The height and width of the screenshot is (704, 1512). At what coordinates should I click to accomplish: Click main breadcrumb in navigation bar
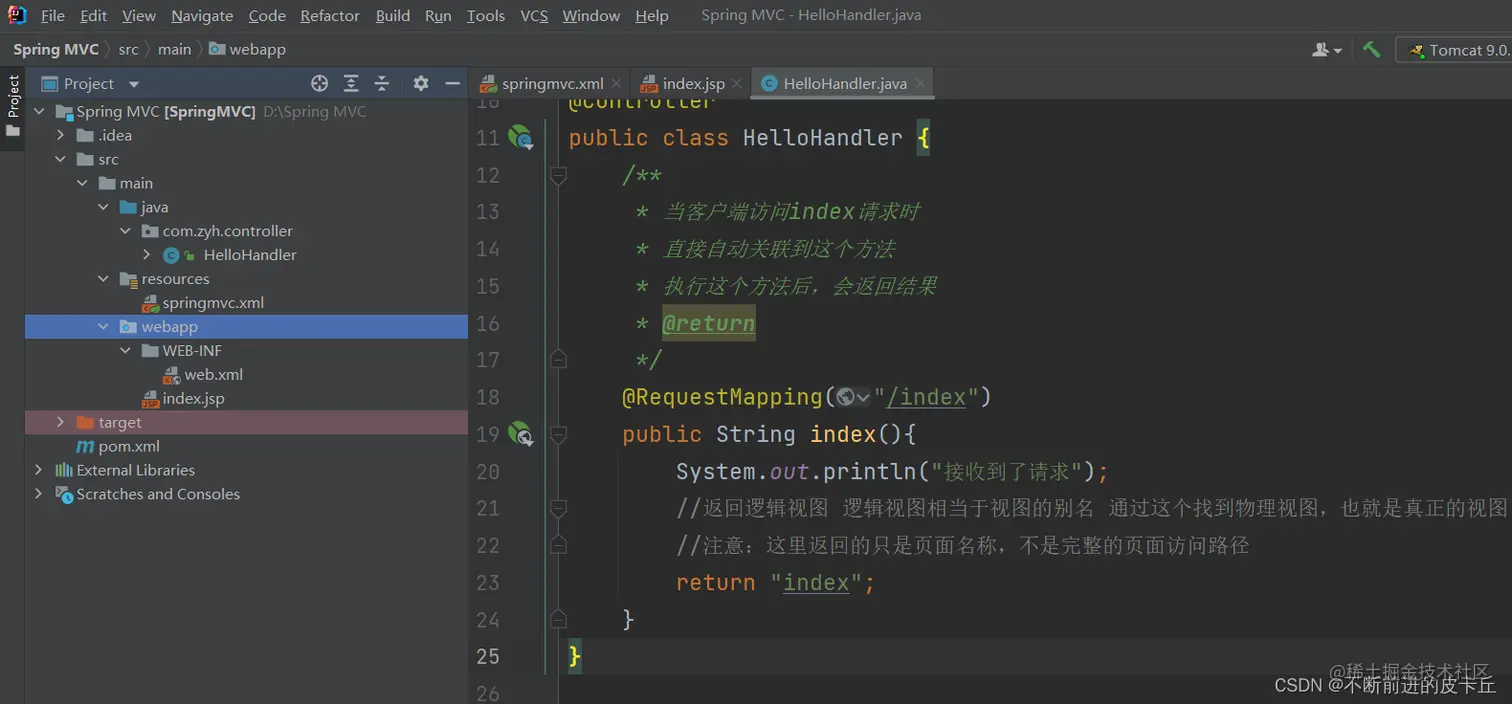[x=174, y=49]
